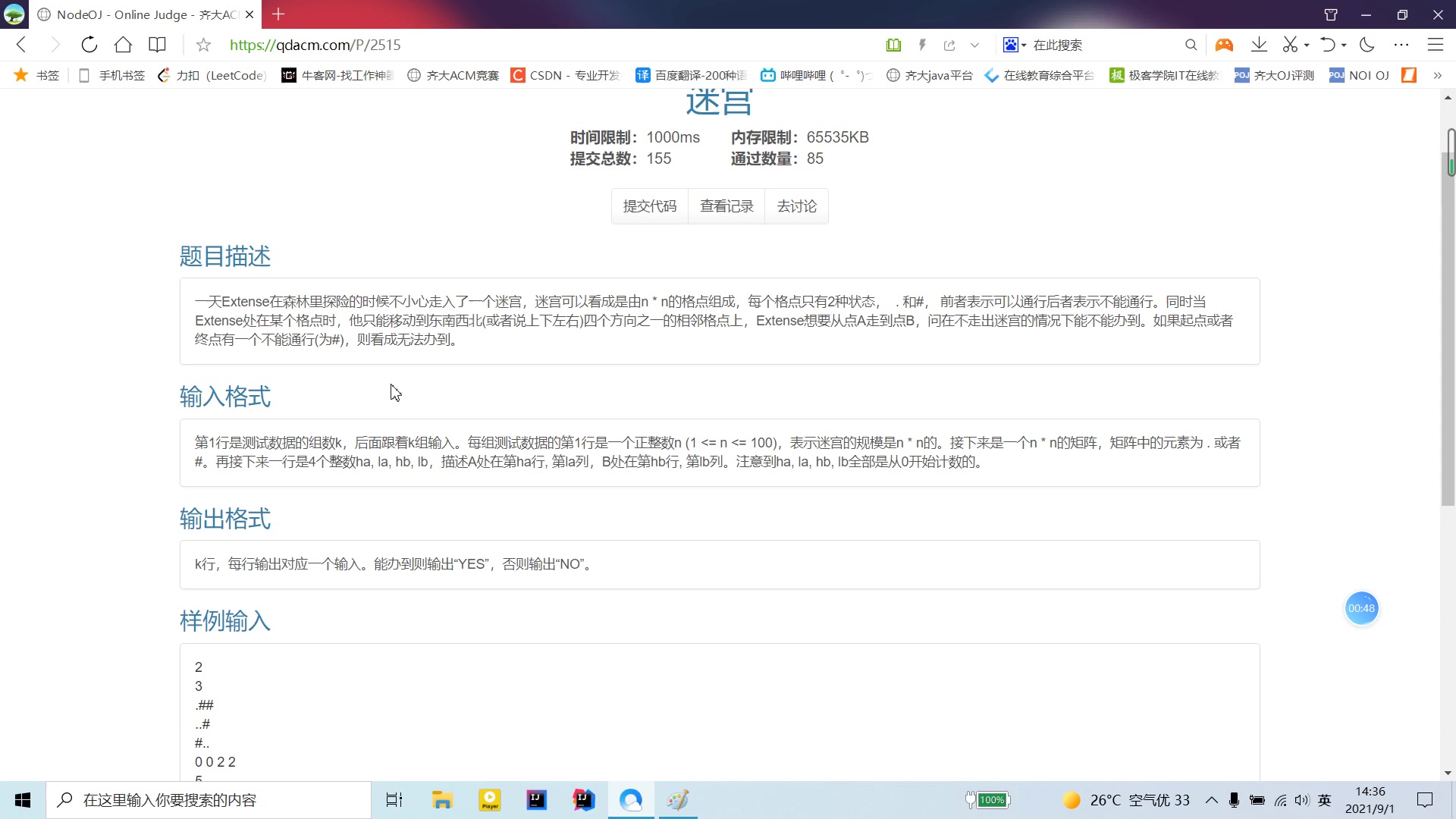Image resolution: width=1456 pixels, height=819 pixels.
Task: Expand the screenshot tool dropdown arrow
Action: coord(1307,45)
